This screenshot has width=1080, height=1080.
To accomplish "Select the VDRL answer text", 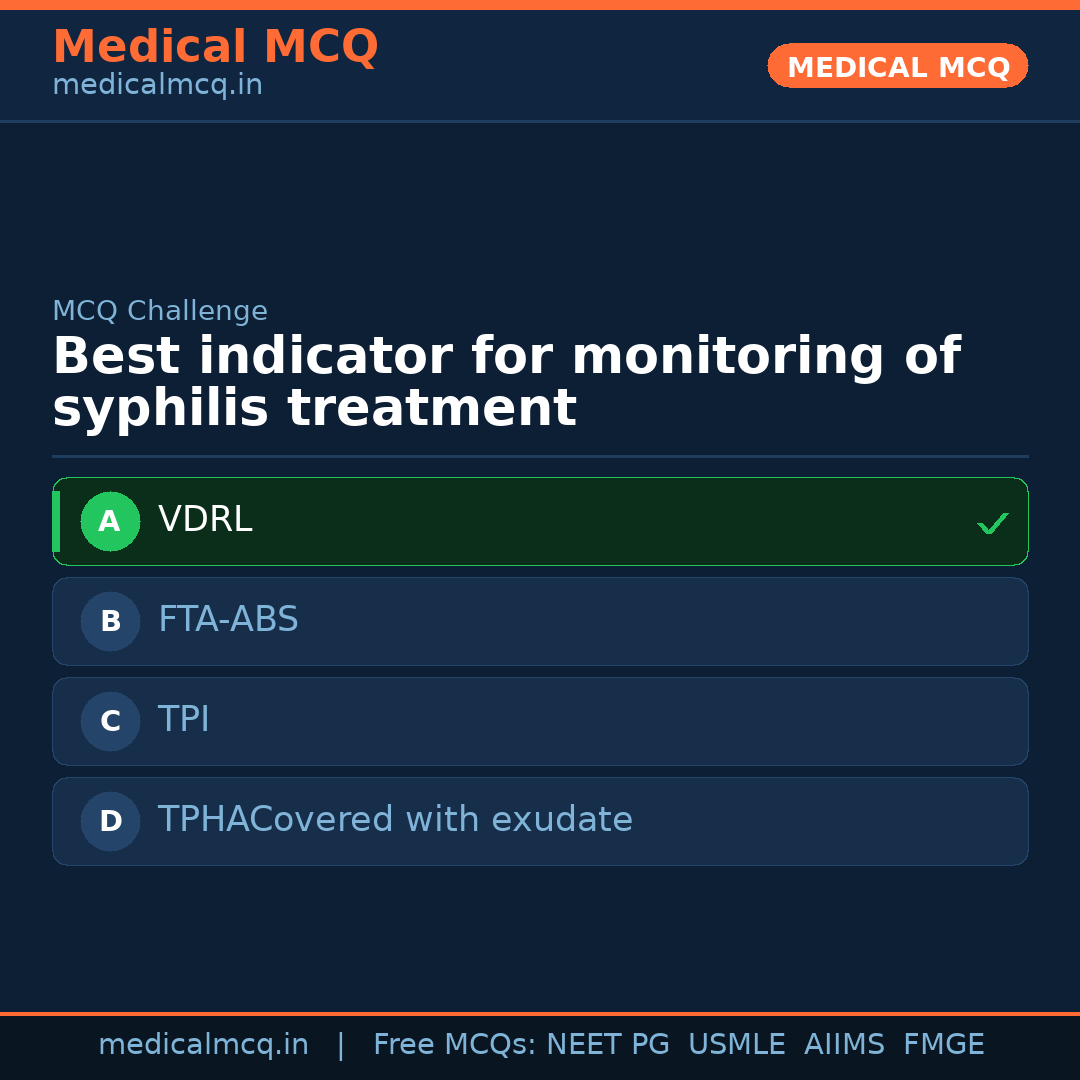I will tap(205, 520).
